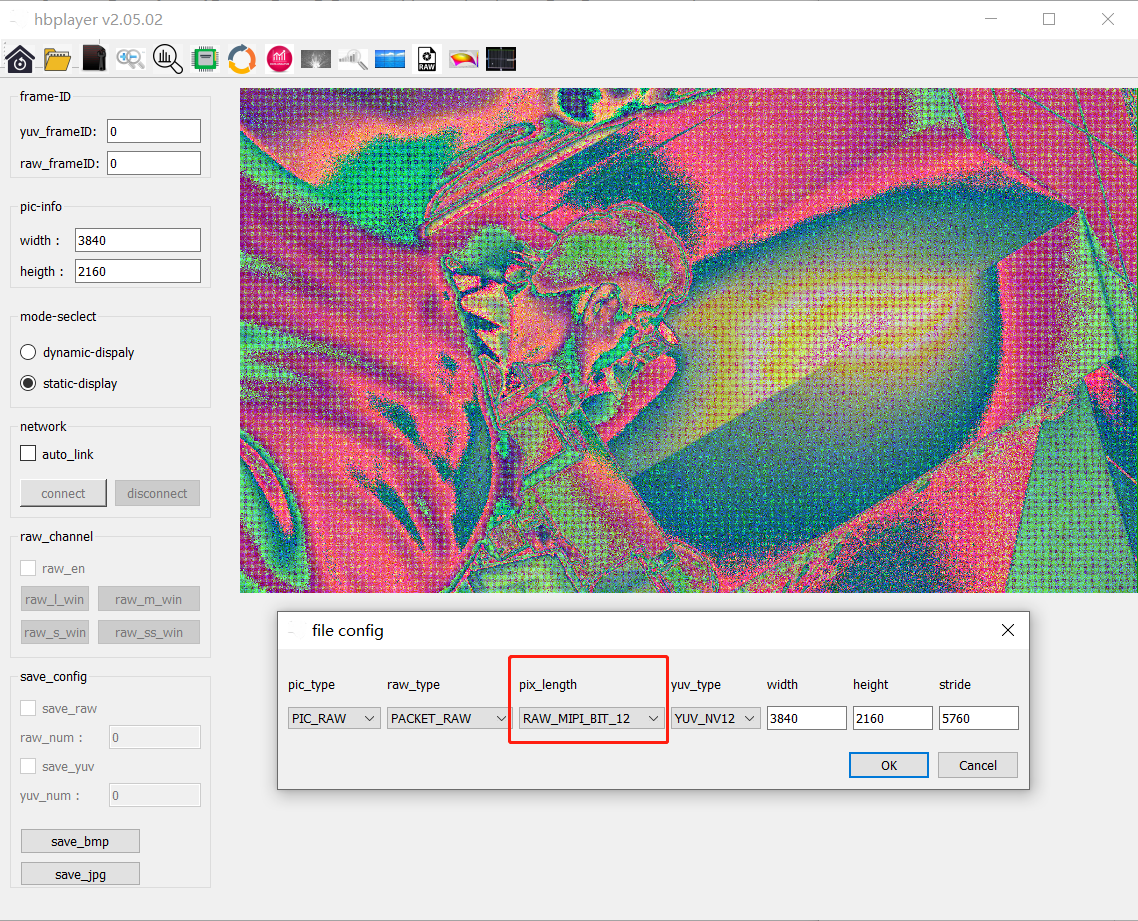This screenshot has height=921, width=1138.
Task: Click the save_bmp button
Action: pos(80,841)
